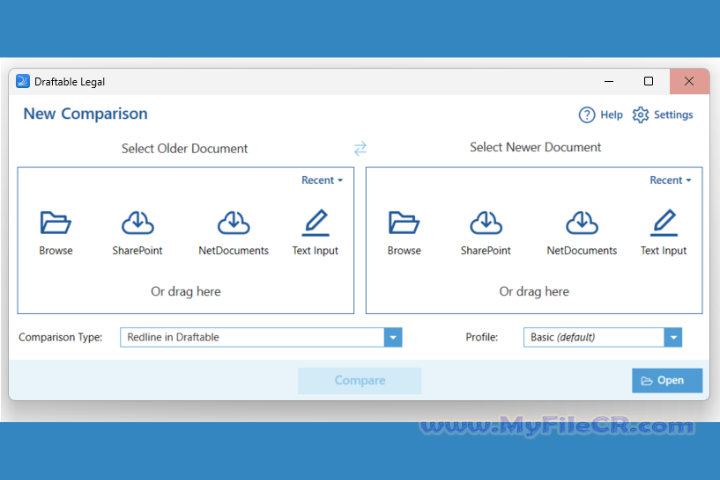Click the Compare button
Screen dimensions: 720x480
tap(360, 380)
